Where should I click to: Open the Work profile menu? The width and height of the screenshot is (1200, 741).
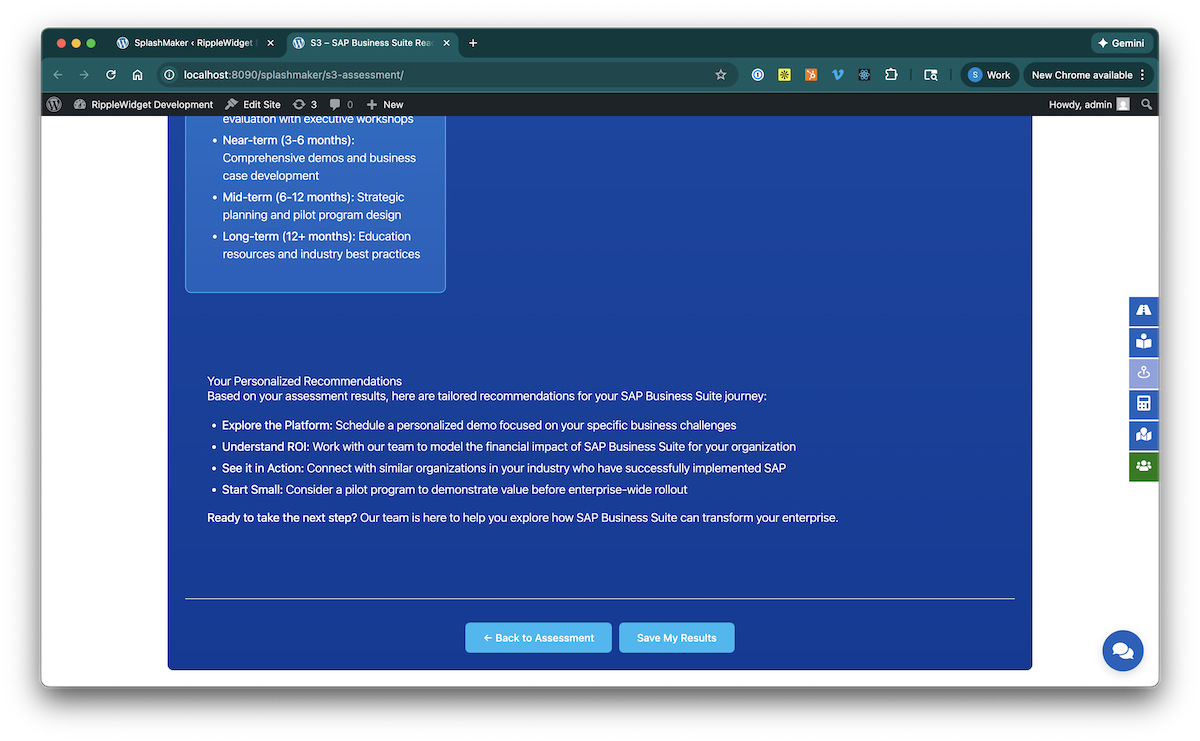pos(989,75)
